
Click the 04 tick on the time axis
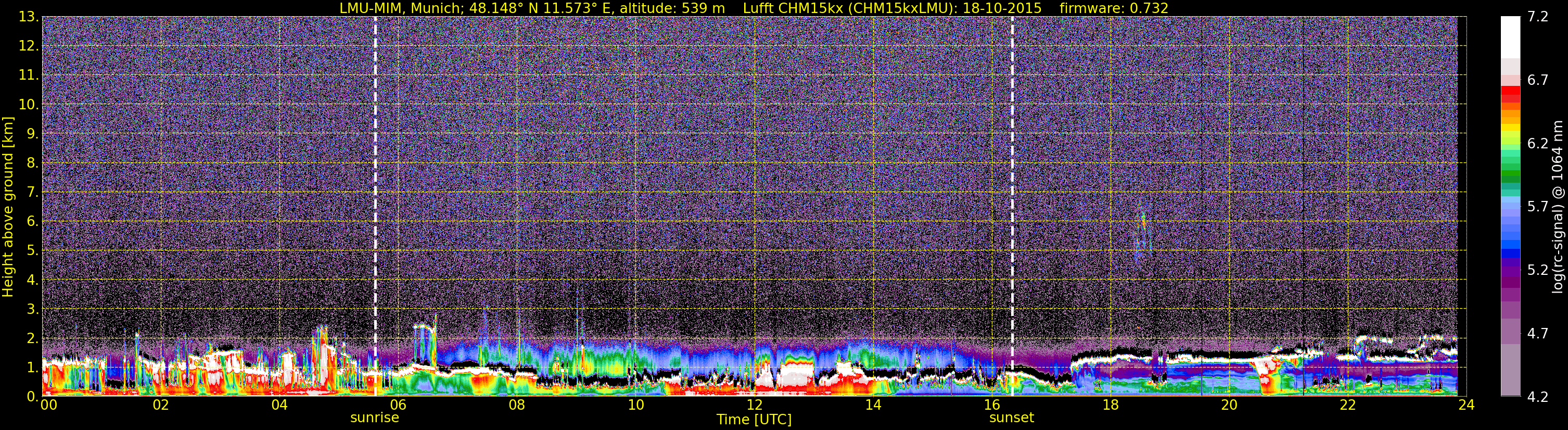pyautogui.click(x=279, y=405)
